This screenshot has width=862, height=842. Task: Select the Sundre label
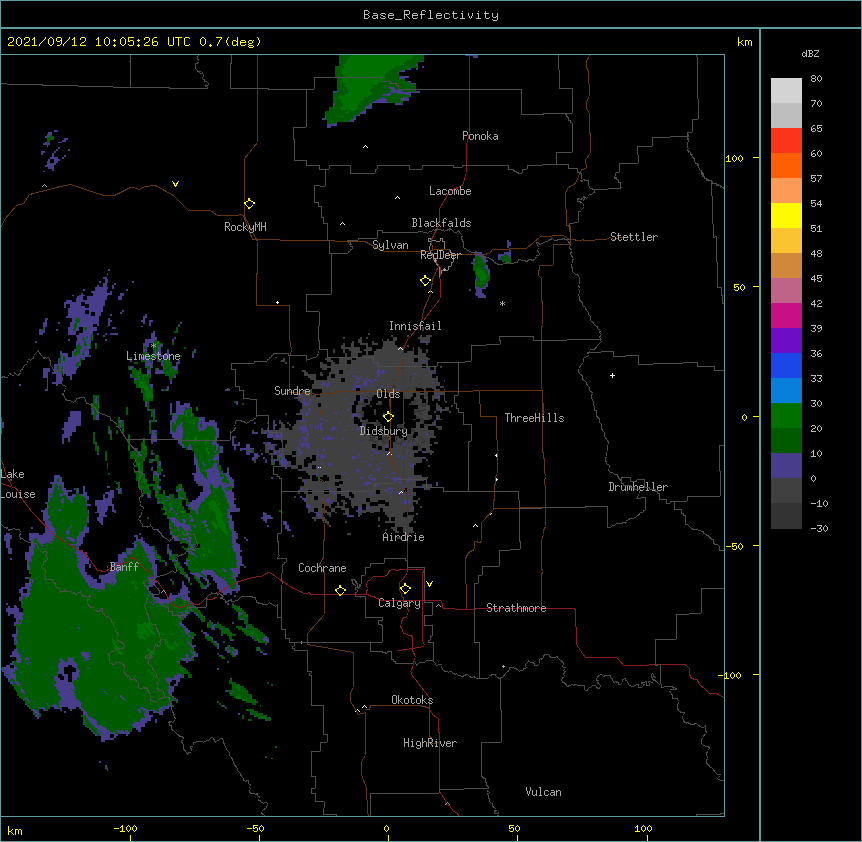(x=292, y=391)
